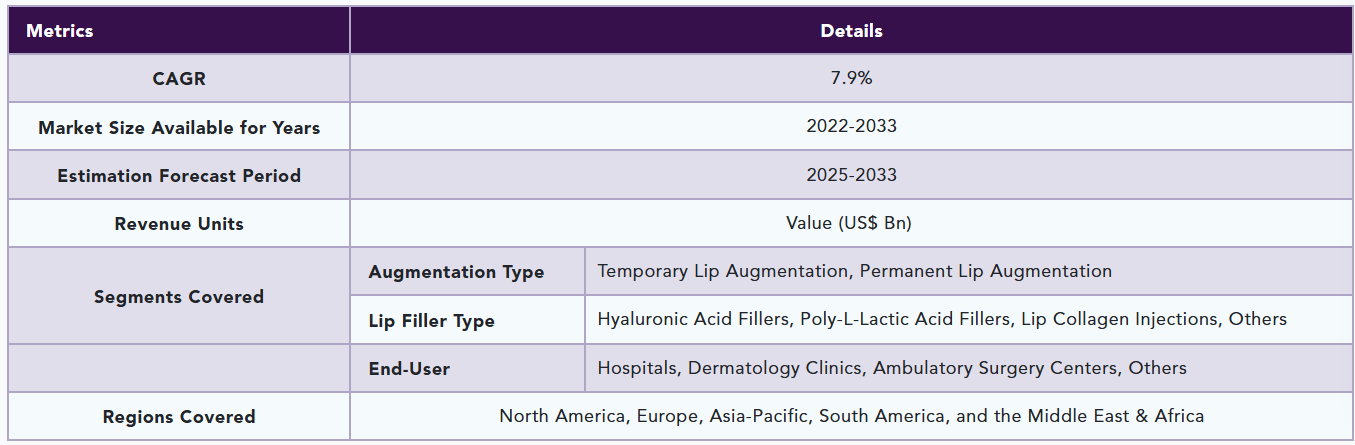The height and width of the screenshot is (445, 1355).
Task: Select the Revenue Units label
Action: tap(179, 223)
